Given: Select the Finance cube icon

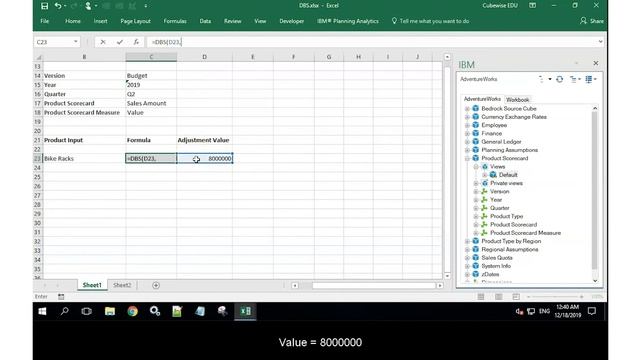Looking at the screenshot, I should click(476, 133).
